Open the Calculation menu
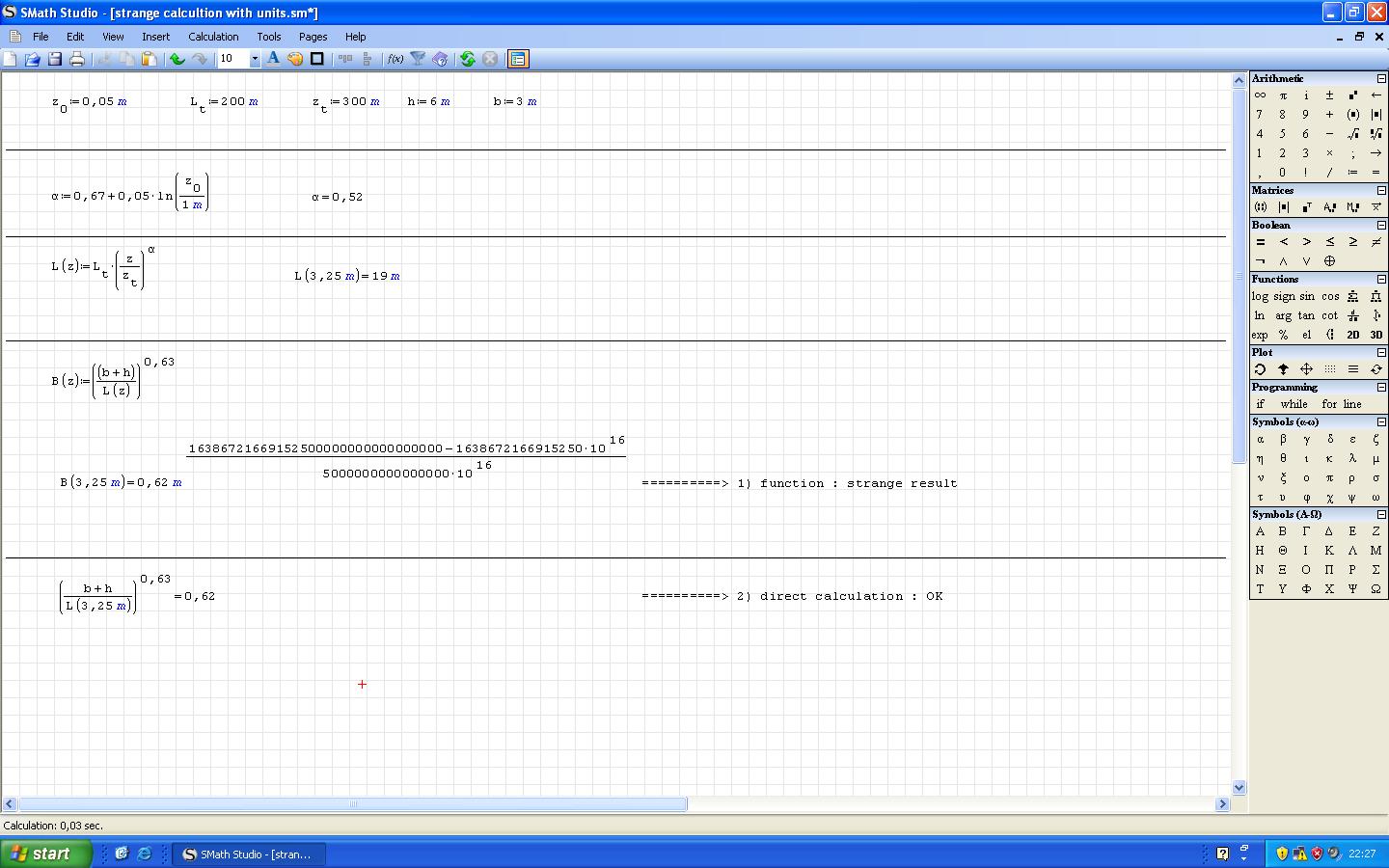Viewport: 1389px width, 868px height. pos(213,37)
